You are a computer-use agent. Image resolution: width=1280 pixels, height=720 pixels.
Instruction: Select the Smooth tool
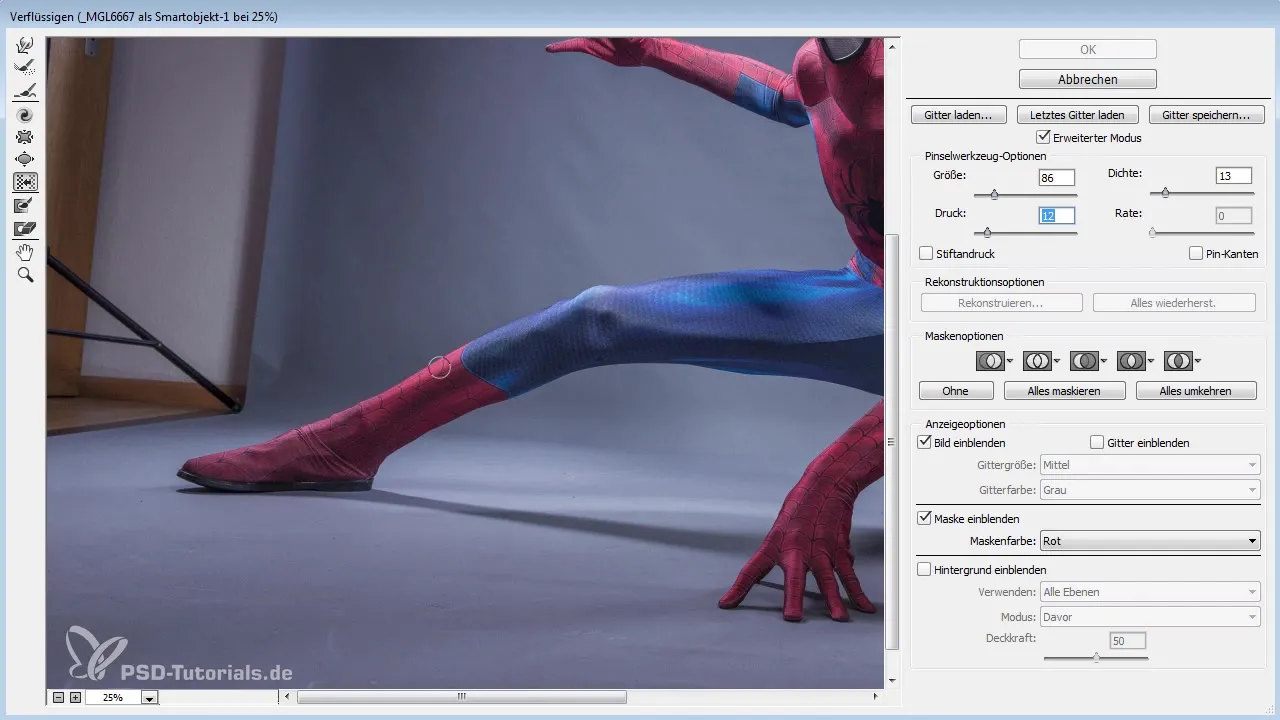26,91
